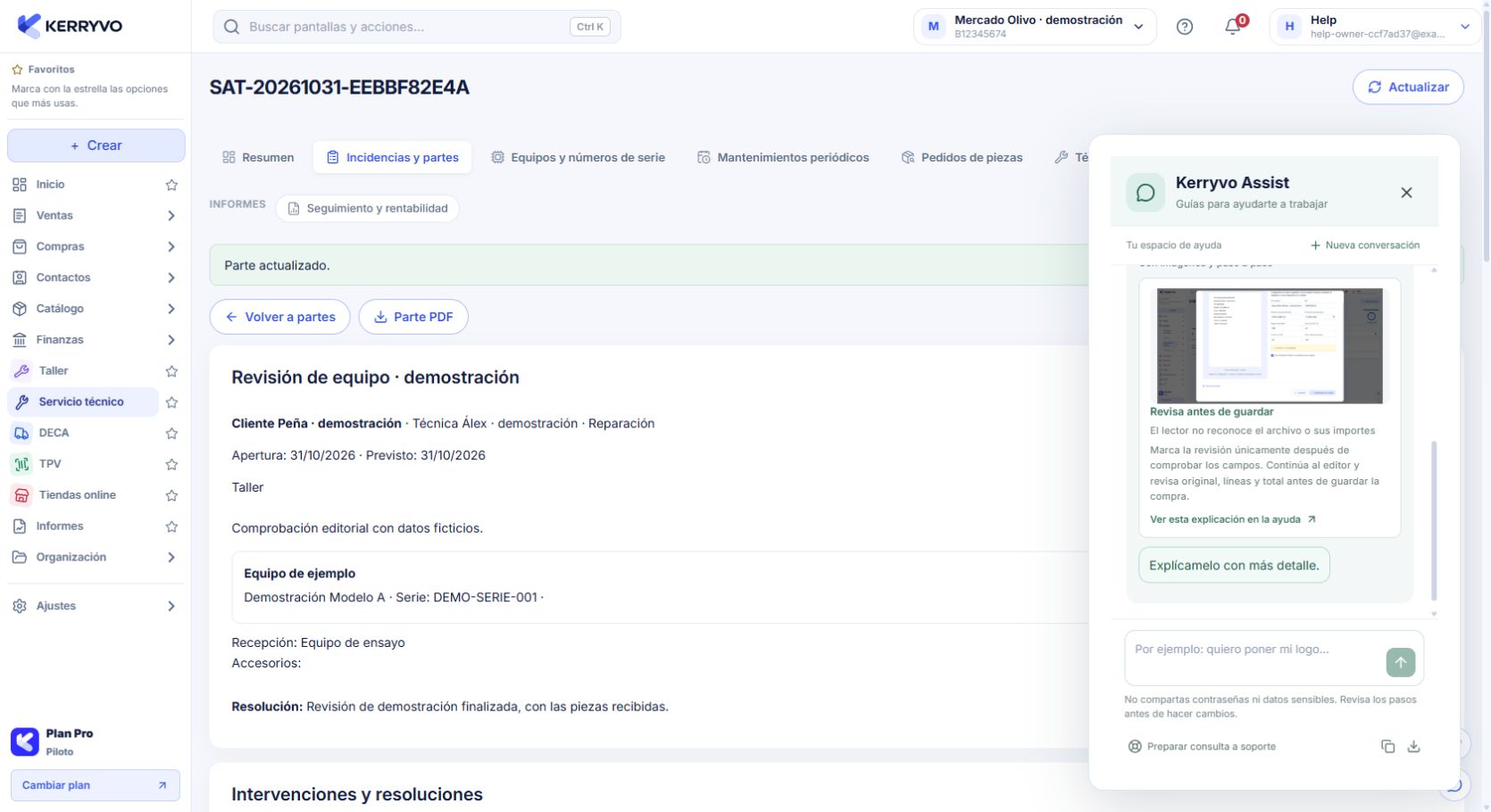Click Cambiar plan button
The width and height of the screenshot is (1491, 812).
[95, 785]
